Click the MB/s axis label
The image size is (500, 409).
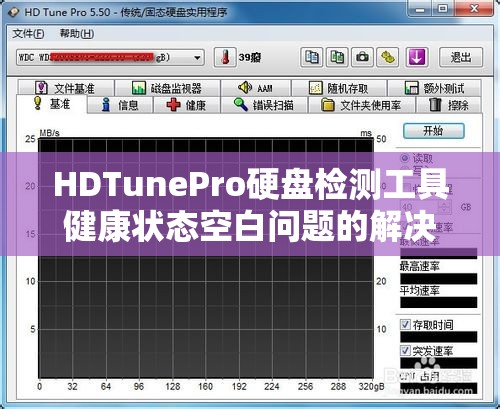tap(49, 133)
